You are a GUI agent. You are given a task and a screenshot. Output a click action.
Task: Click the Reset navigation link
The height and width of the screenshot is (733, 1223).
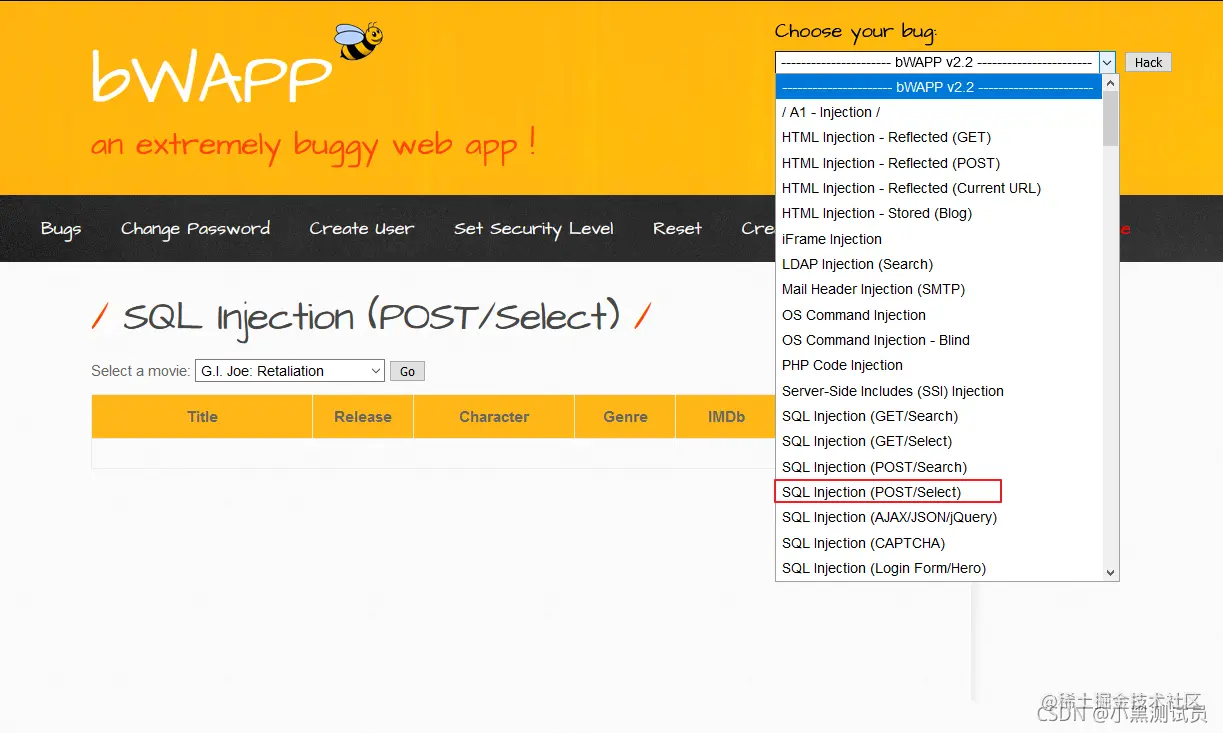677,229
